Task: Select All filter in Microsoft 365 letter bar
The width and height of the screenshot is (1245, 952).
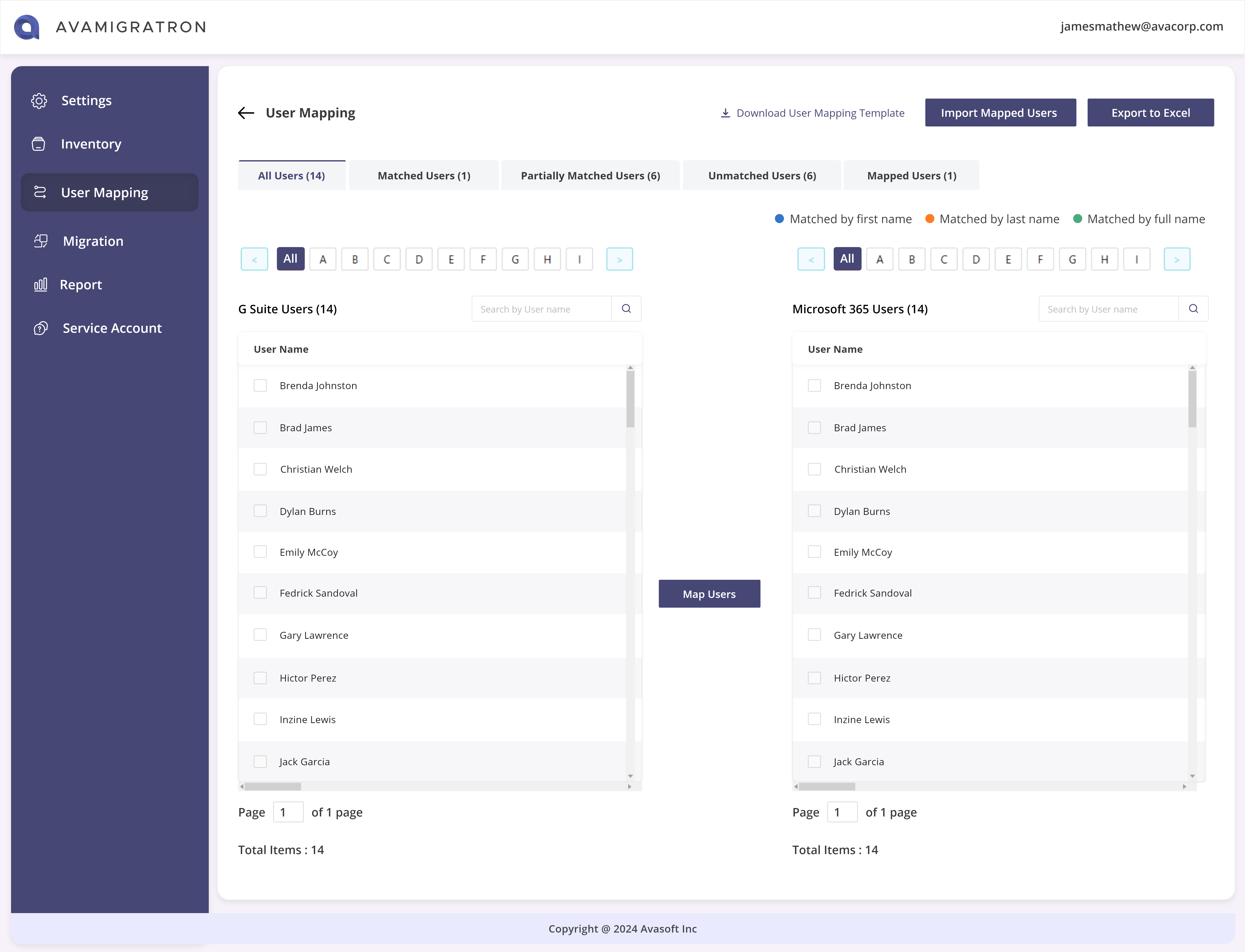Action: pyautogui.click(x=847, y=259)
